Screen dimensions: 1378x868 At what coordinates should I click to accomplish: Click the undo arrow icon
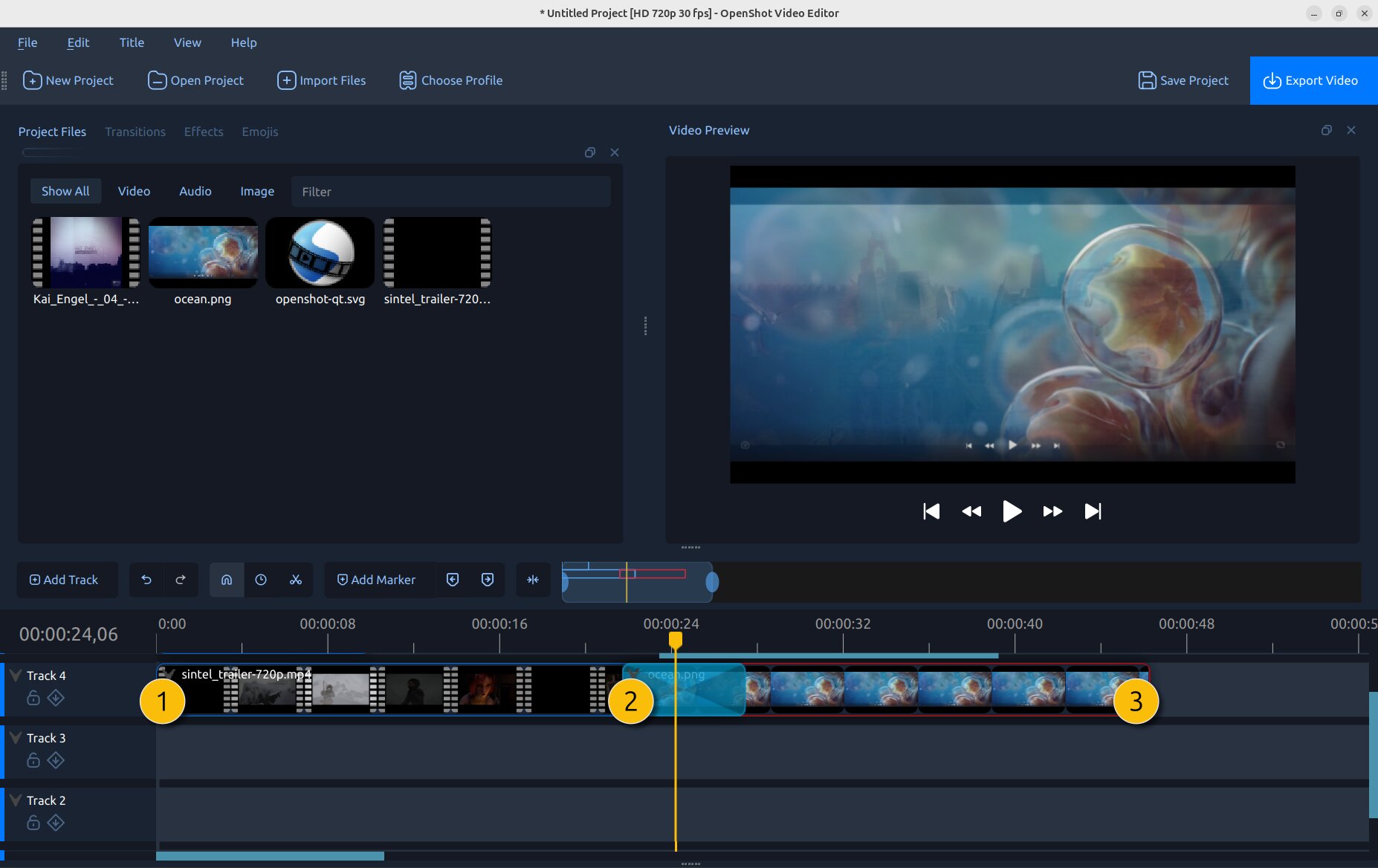click(x=146, y=580)
